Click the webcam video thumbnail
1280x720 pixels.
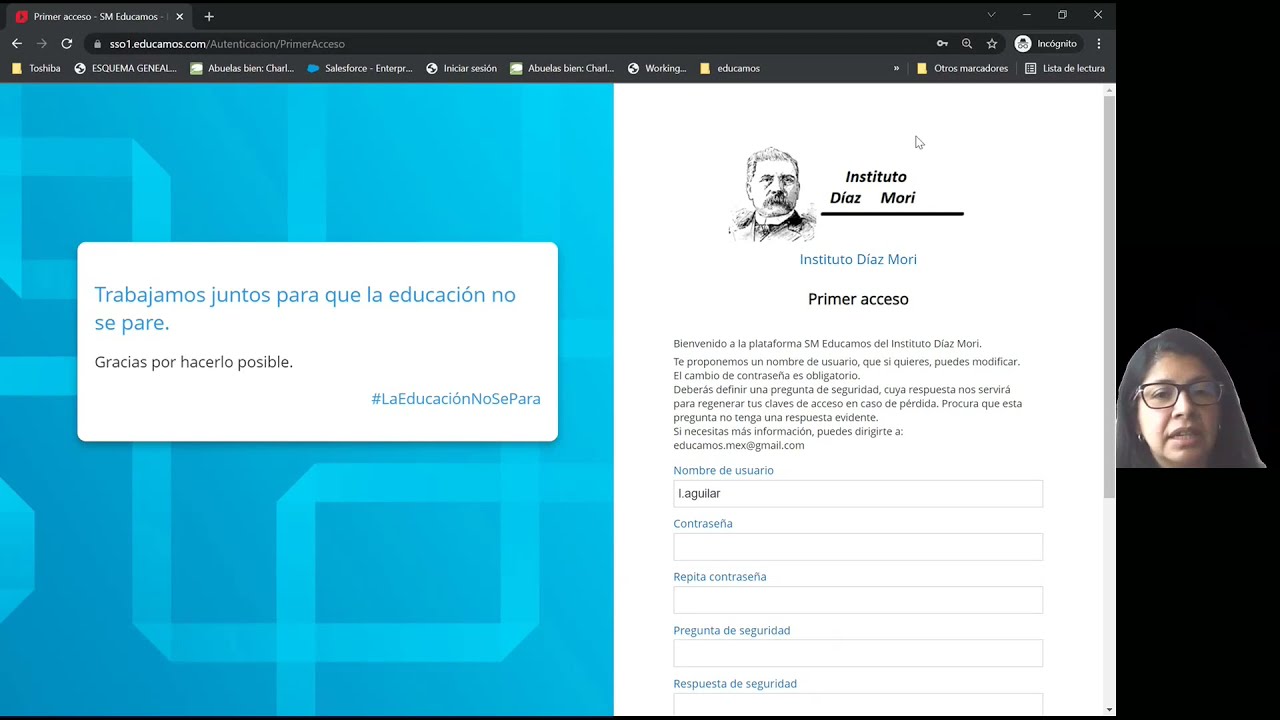point(1192,396)
